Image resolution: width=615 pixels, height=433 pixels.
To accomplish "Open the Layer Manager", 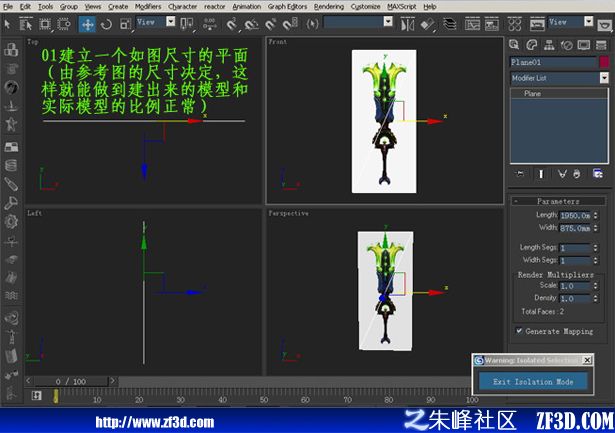I will pos(449,24).
